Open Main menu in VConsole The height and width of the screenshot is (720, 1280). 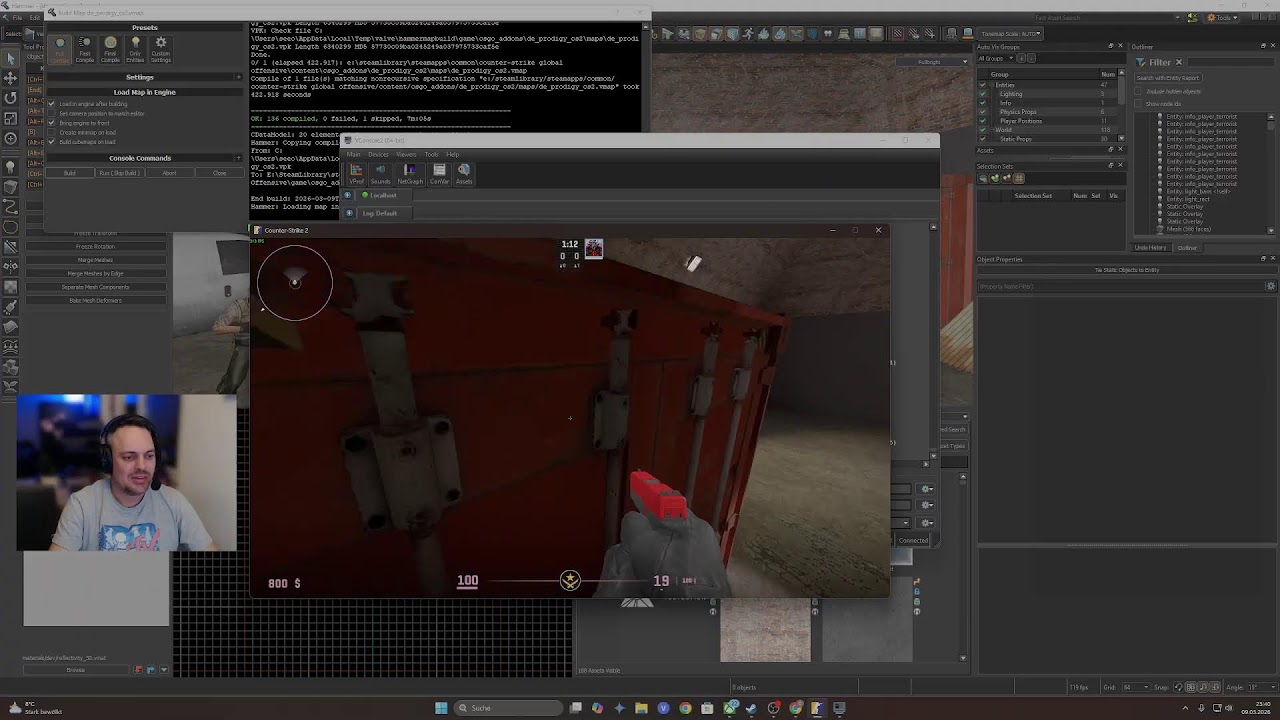353,155
